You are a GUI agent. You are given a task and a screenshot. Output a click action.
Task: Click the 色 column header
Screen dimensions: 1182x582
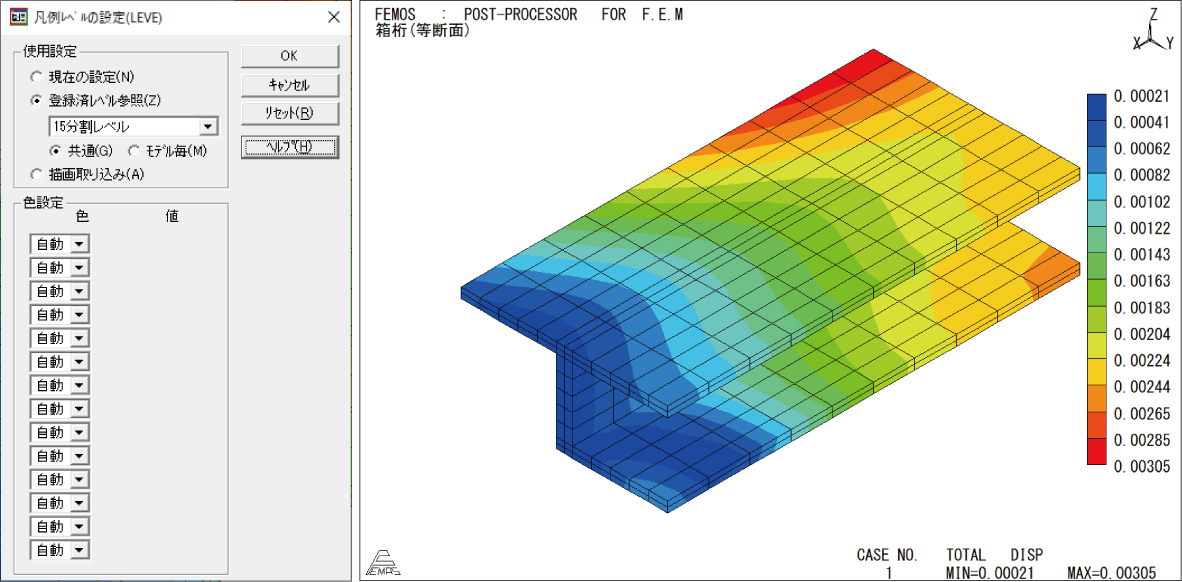pyautogui.click(x=83, y=216)
